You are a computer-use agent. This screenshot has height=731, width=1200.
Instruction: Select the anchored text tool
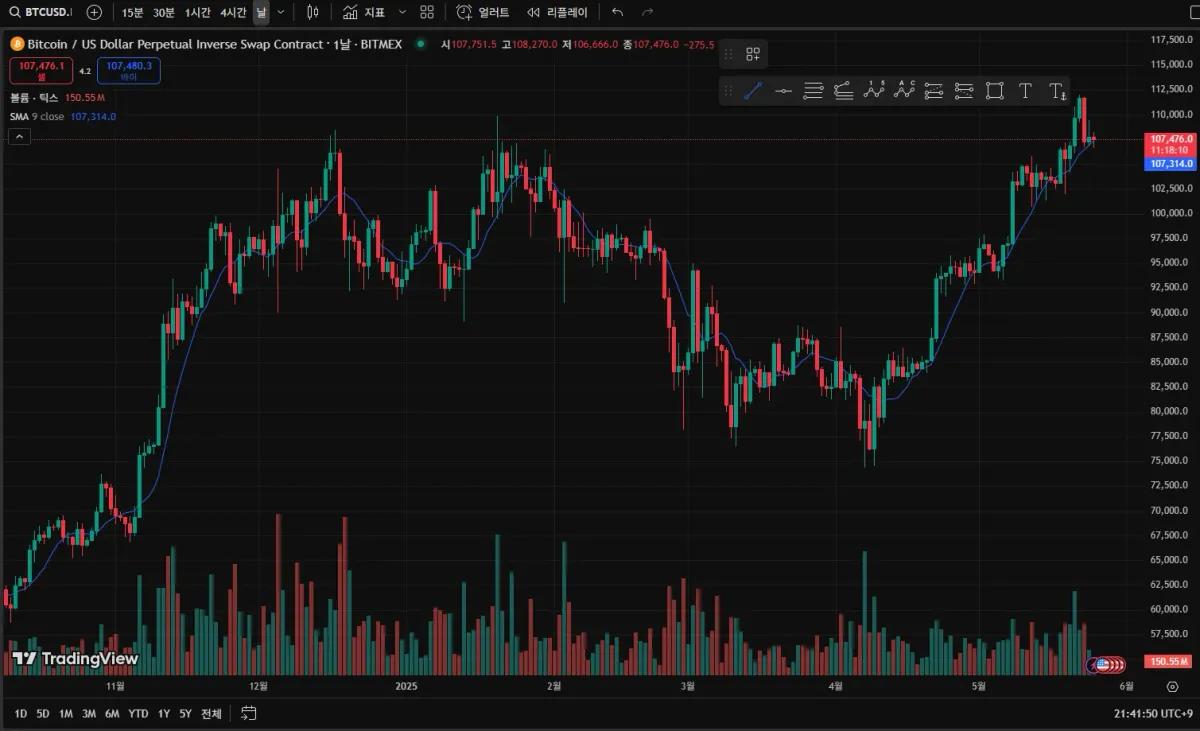1057,91
